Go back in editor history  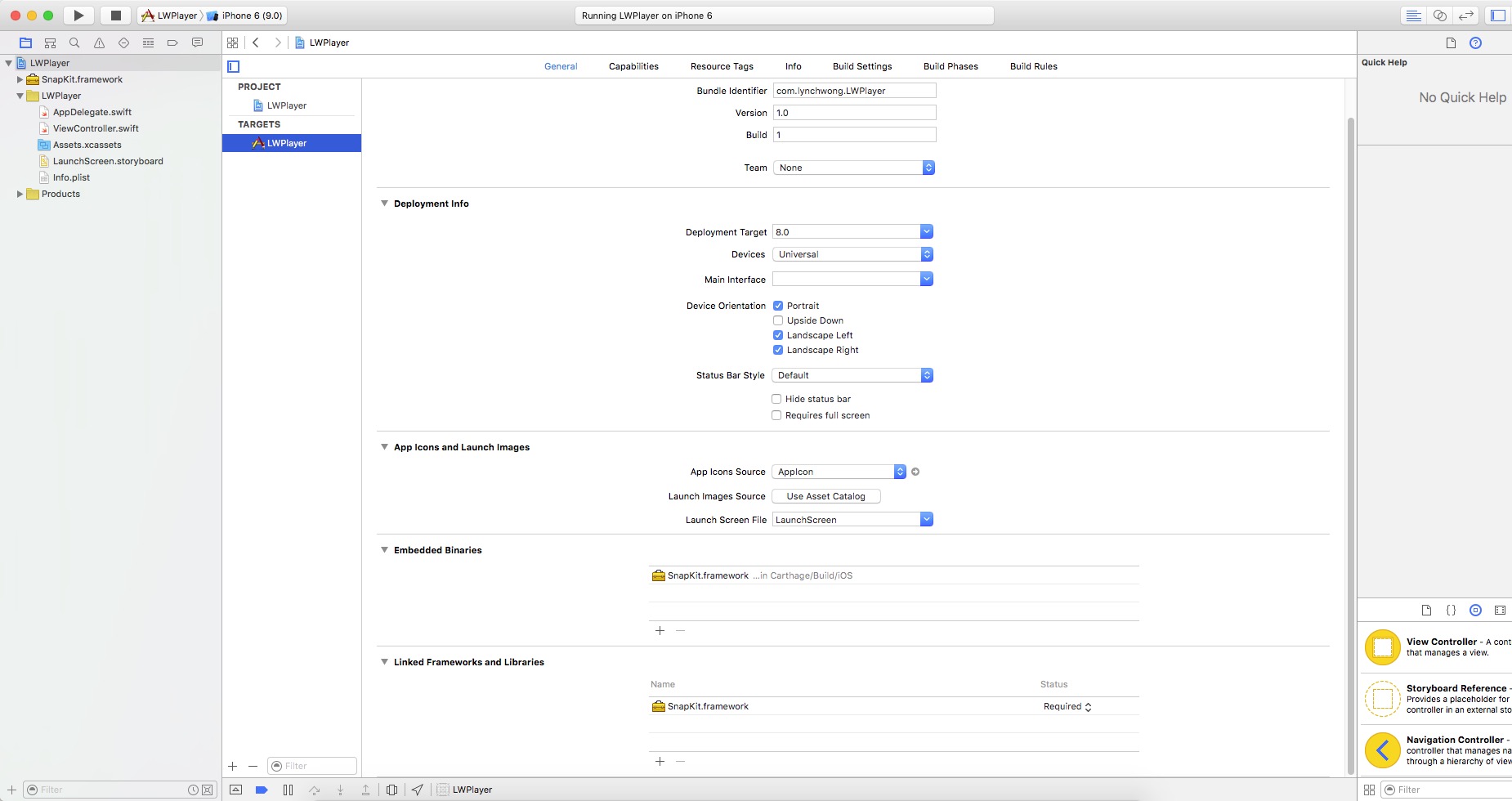pyautogui.click(x=256, y=43)
